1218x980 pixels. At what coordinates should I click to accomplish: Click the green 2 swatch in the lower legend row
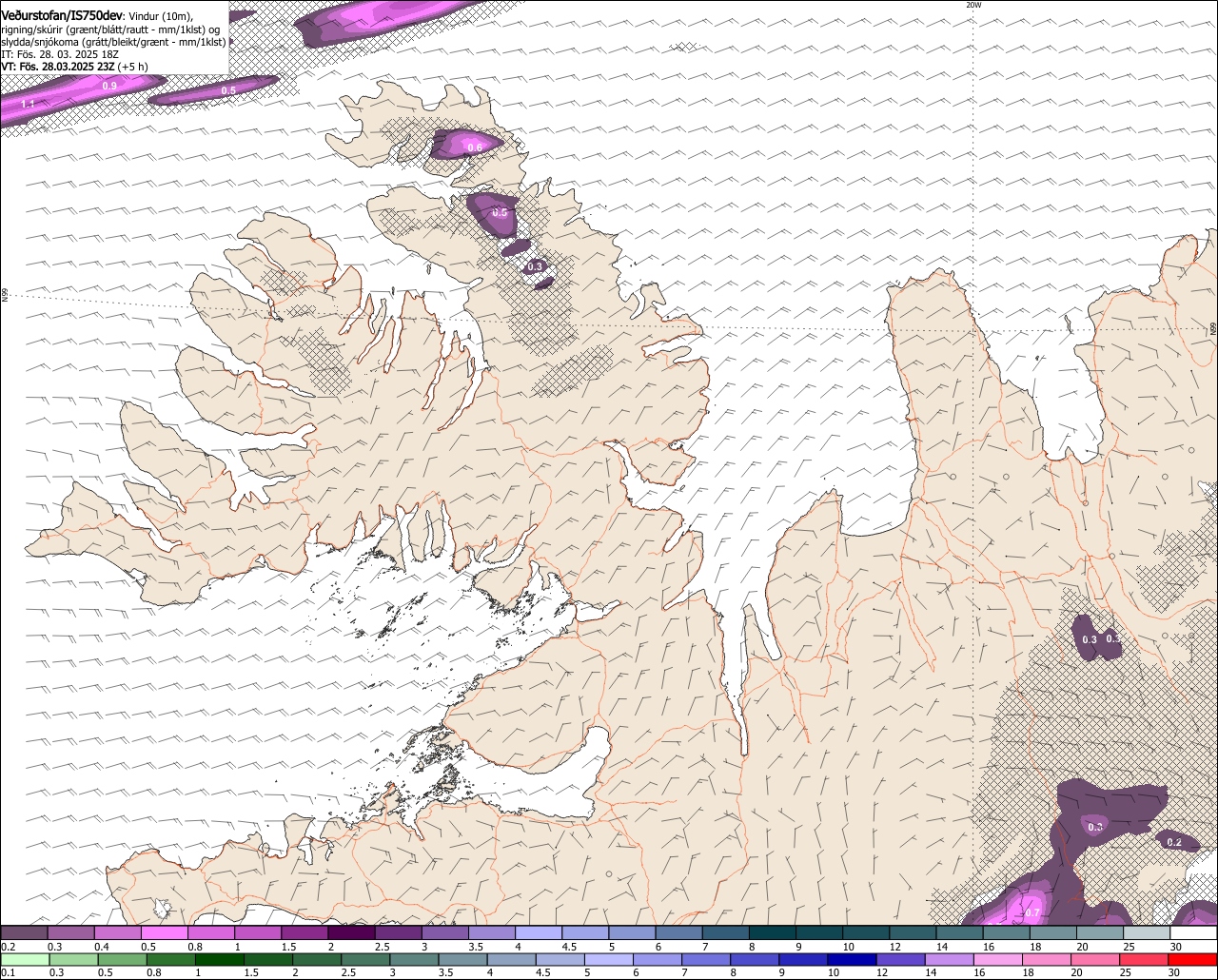pyautogui.click(x=319, y=959)
